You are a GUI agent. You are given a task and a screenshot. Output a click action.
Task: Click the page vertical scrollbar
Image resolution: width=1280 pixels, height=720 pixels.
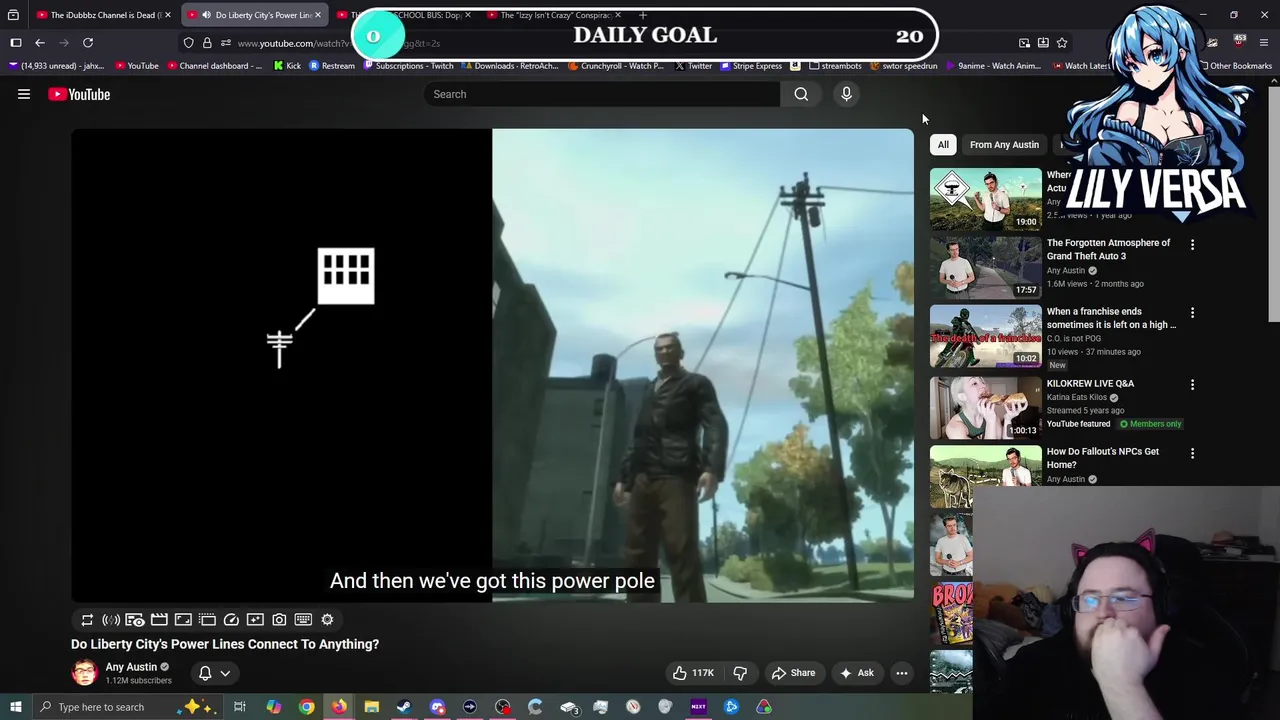1273,205
